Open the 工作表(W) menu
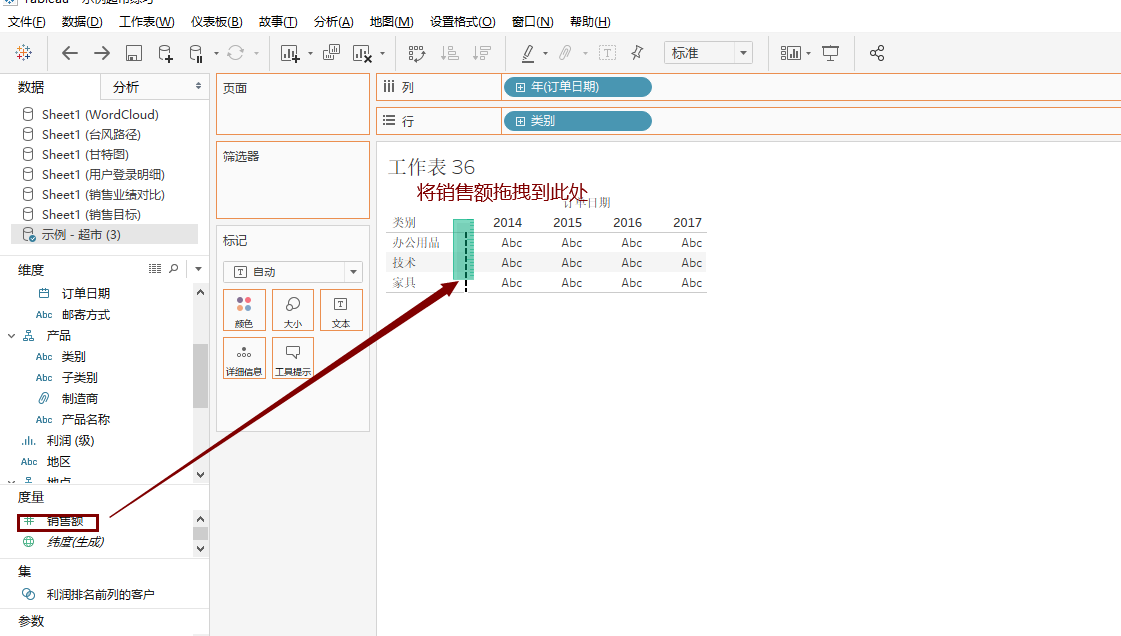Screen dimensions: 1121x636 click(147, 21)
